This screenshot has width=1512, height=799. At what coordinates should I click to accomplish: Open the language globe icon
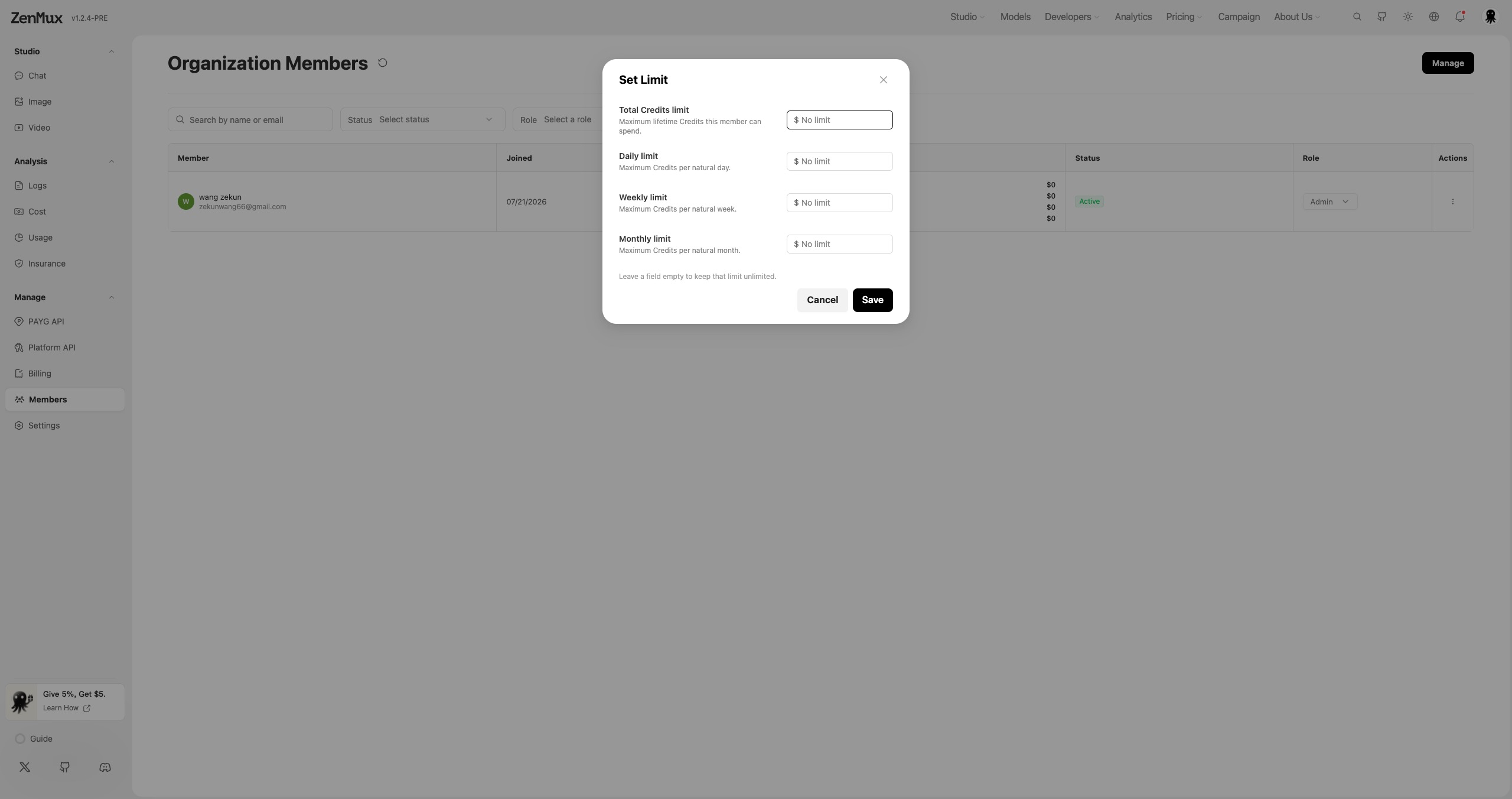pos(1434,17)
